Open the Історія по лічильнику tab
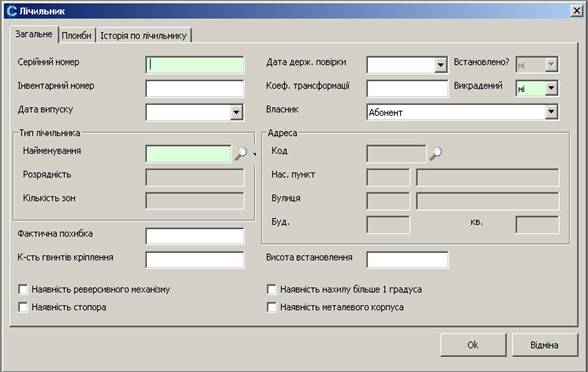588x372 pixels. pyautogui.click(x=144, y=36)
